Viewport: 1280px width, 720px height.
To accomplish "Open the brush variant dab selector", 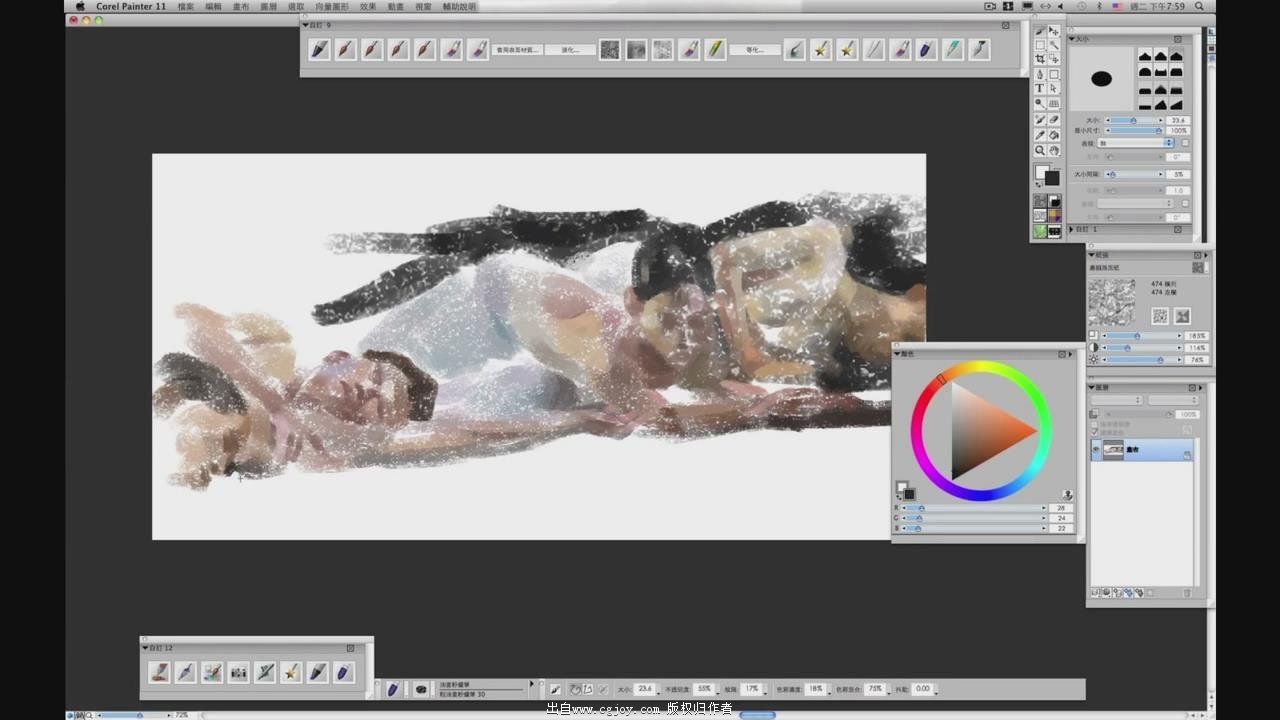I will pyautogui.click(x=421, y=689).
